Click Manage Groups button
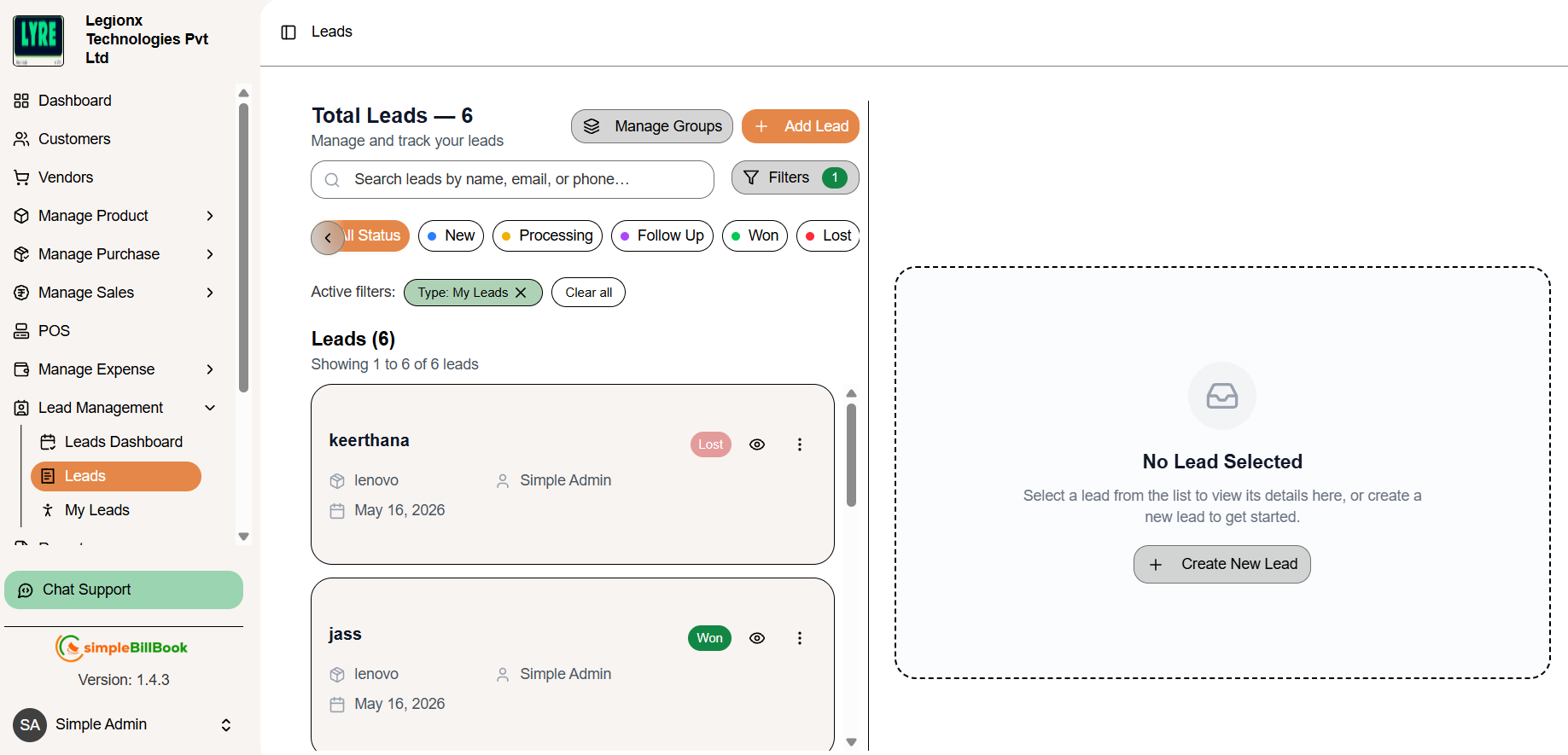 click(x=652, y=126)
